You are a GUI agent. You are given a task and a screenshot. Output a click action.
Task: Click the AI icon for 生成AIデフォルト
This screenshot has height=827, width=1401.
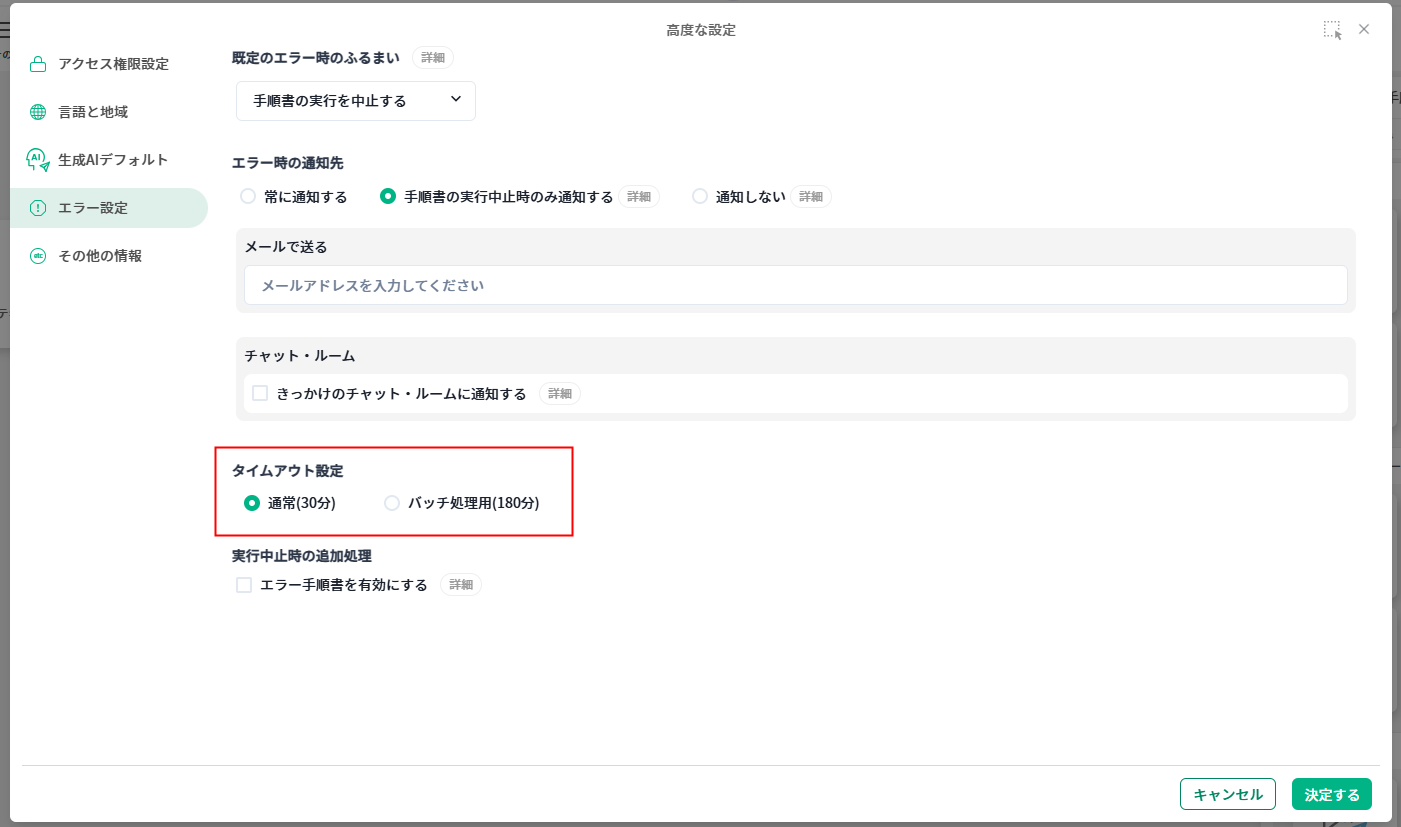[38, 160]
